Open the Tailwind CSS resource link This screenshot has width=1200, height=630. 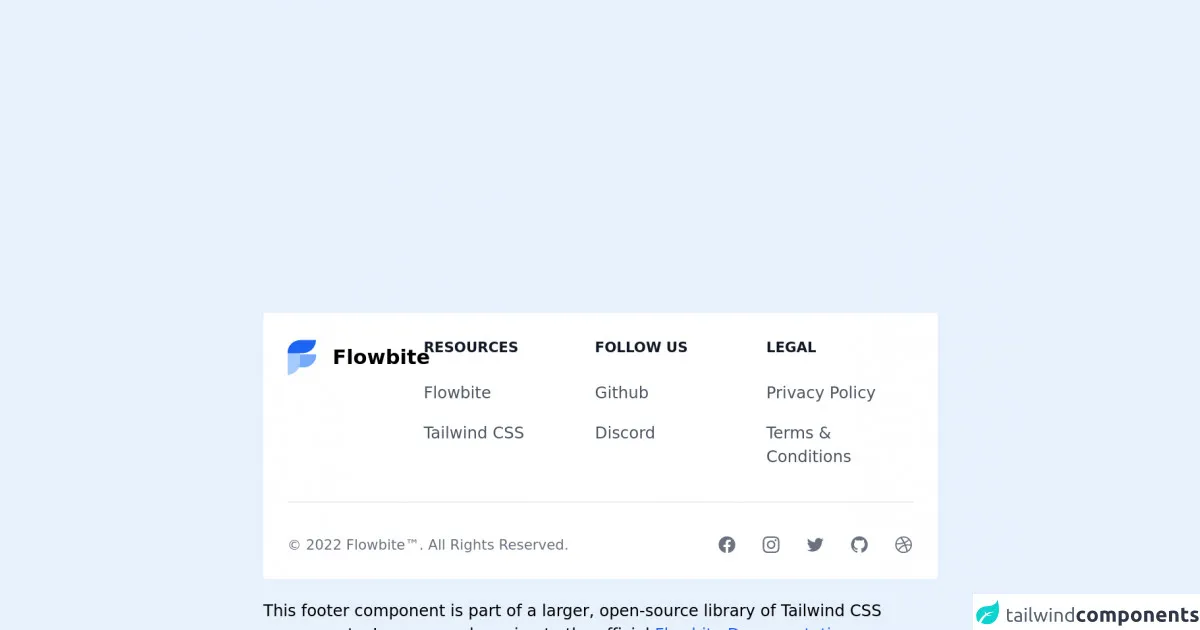pyautogui.click(x=474, y=433)
